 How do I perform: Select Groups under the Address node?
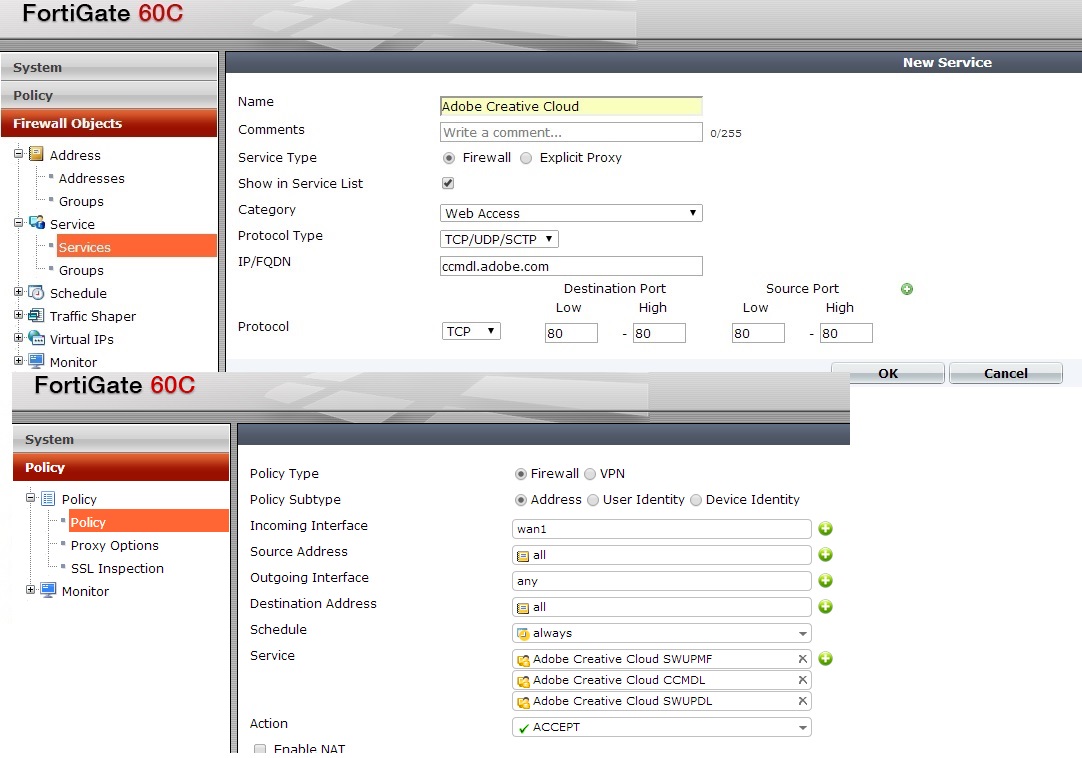(x=81, y=202)
